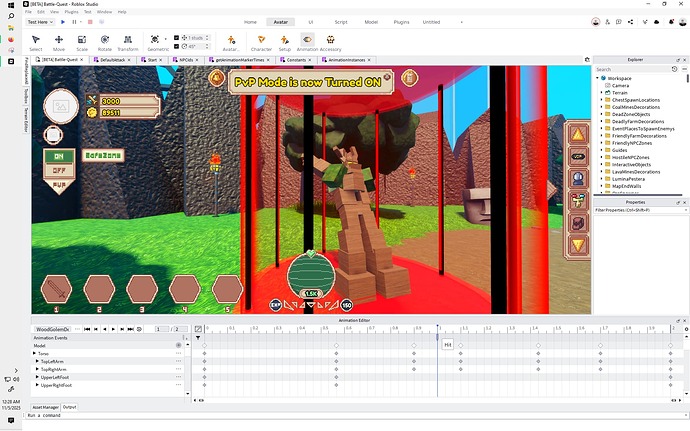The width and height of the screenshot is (690, 431).
Task: Open the share collaborators icon
Action: click(631, 22)
